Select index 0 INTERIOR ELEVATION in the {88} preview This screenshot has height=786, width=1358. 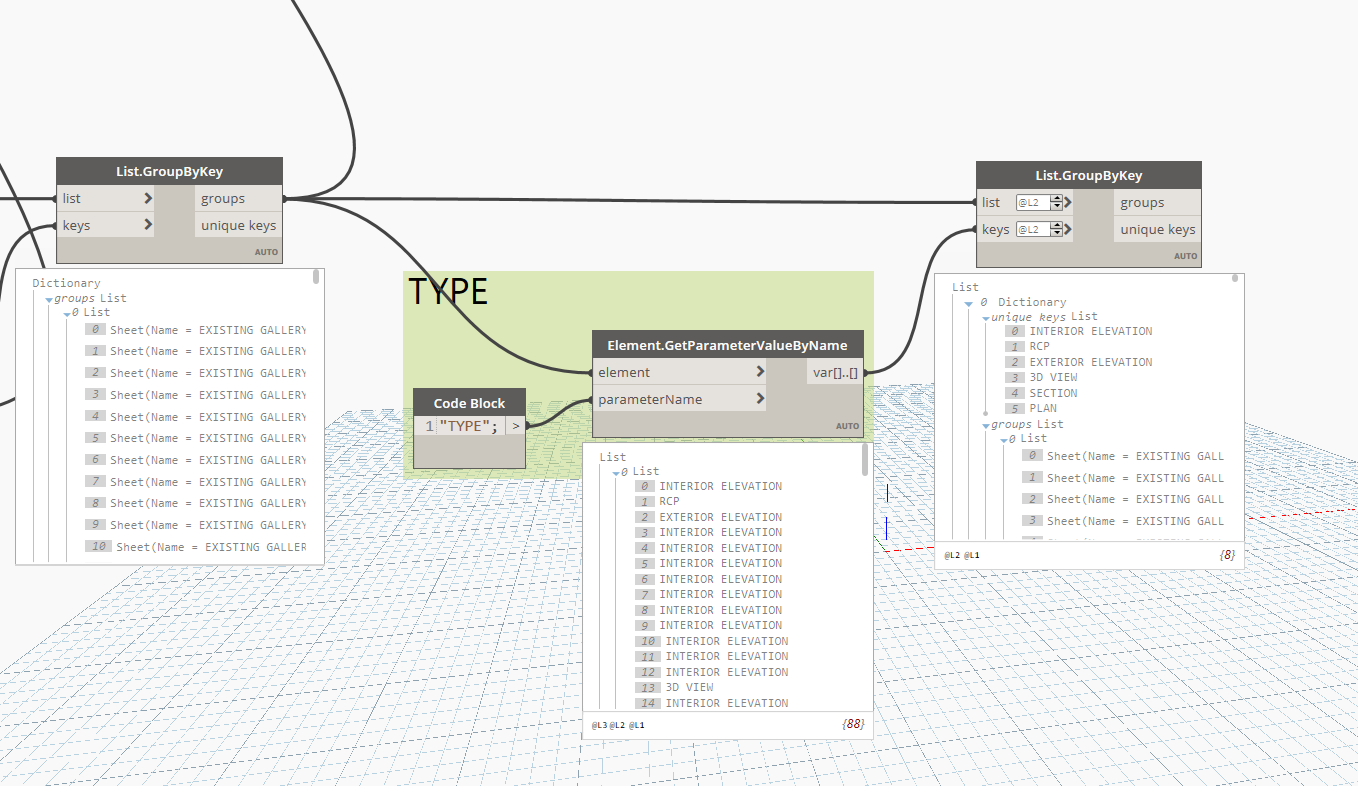tap(708, 486)
